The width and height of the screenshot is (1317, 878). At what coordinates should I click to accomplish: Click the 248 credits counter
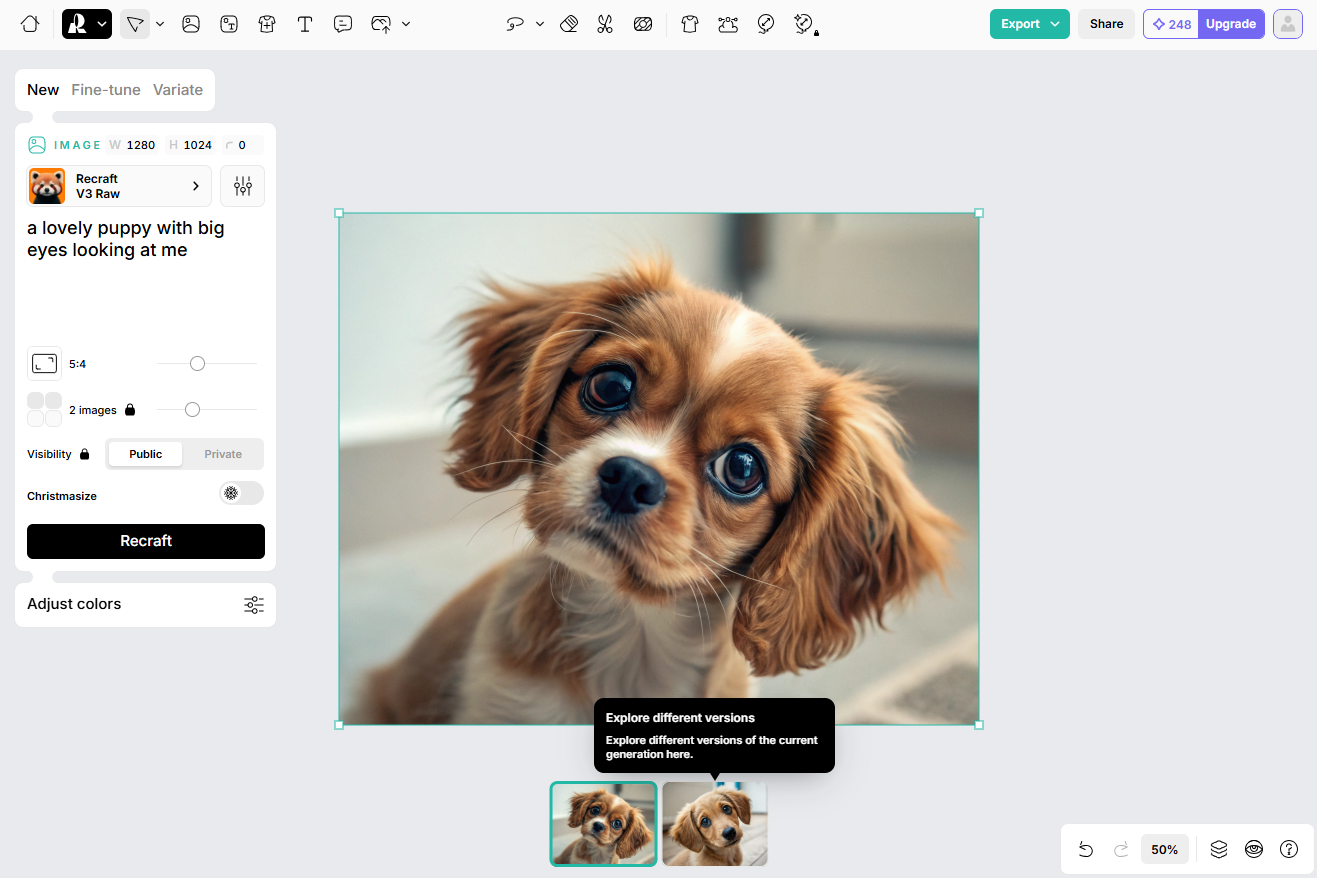1171,24
